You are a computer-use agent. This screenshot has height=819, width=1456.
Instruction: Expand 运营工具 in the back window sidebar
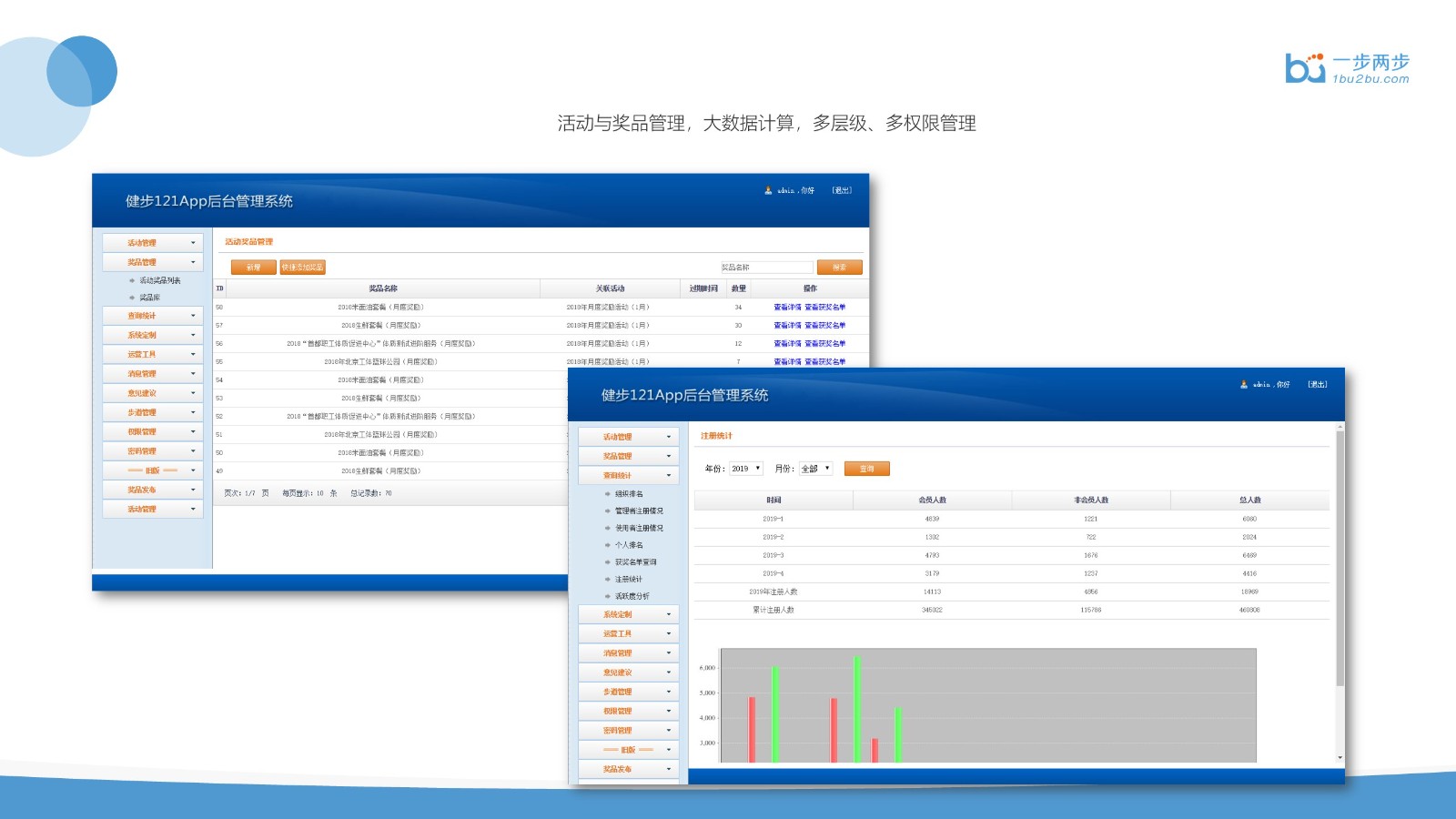[153, 354]
